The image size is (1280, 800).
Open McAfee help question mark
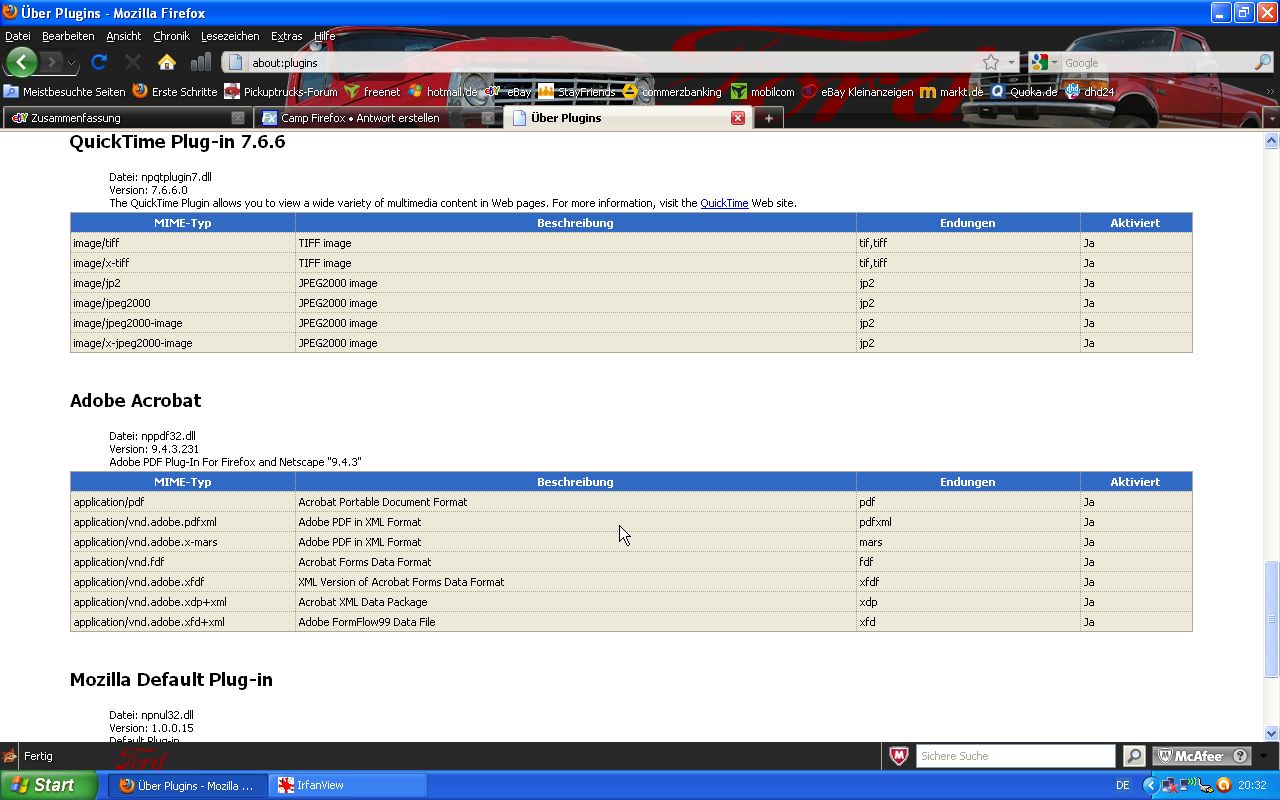pos(1240,756)
